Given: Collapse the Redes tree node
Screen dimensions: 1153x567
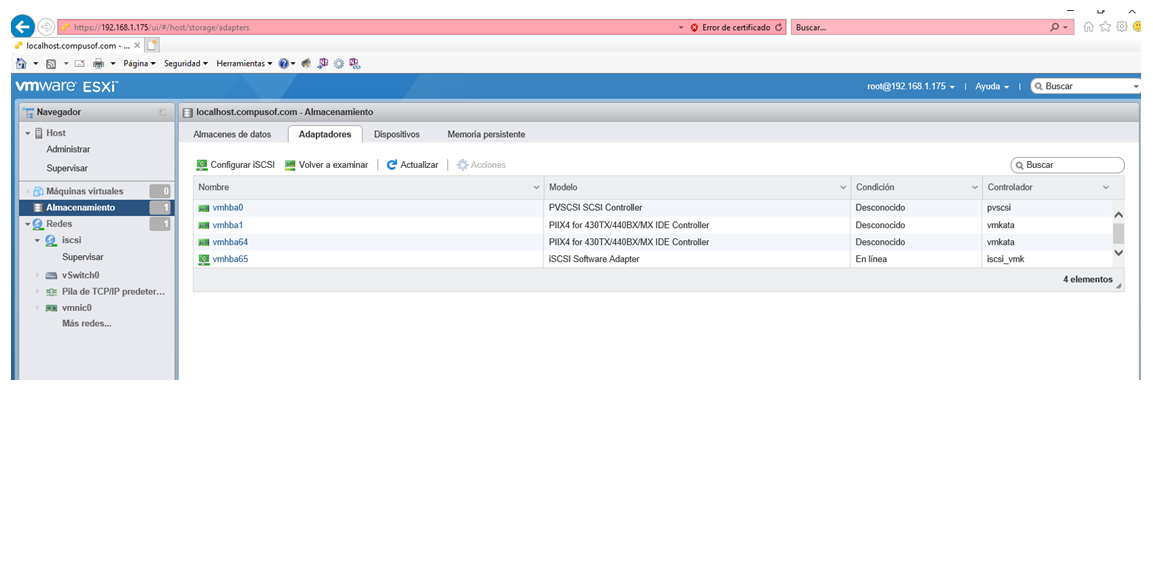Looking at the screenshot, I should (x=28, y=224).
